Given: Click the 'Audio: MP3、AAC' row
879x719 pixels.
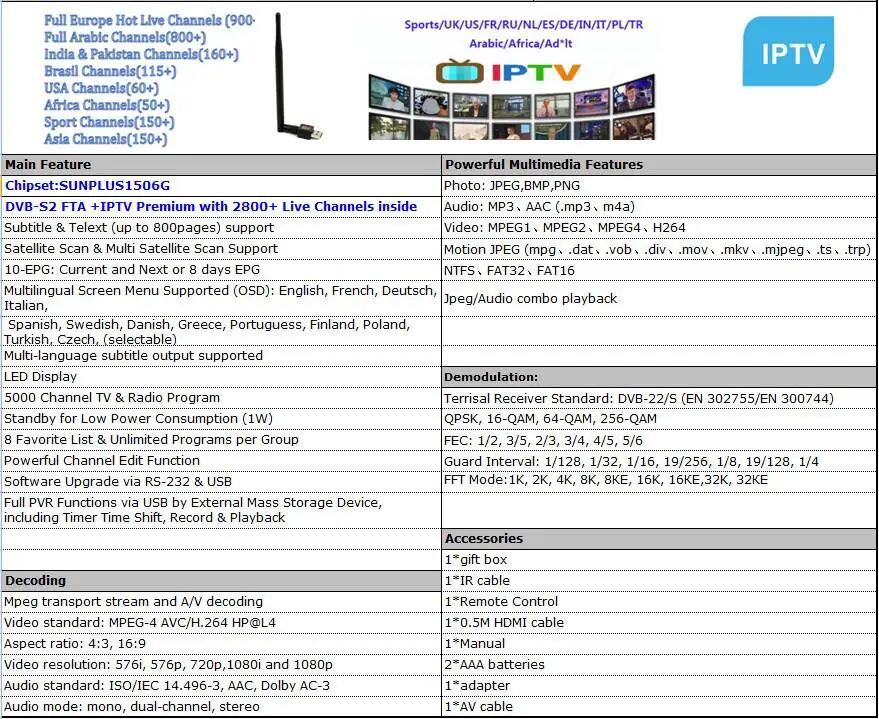Looking at the screenshot, I should tap(659, 207).
